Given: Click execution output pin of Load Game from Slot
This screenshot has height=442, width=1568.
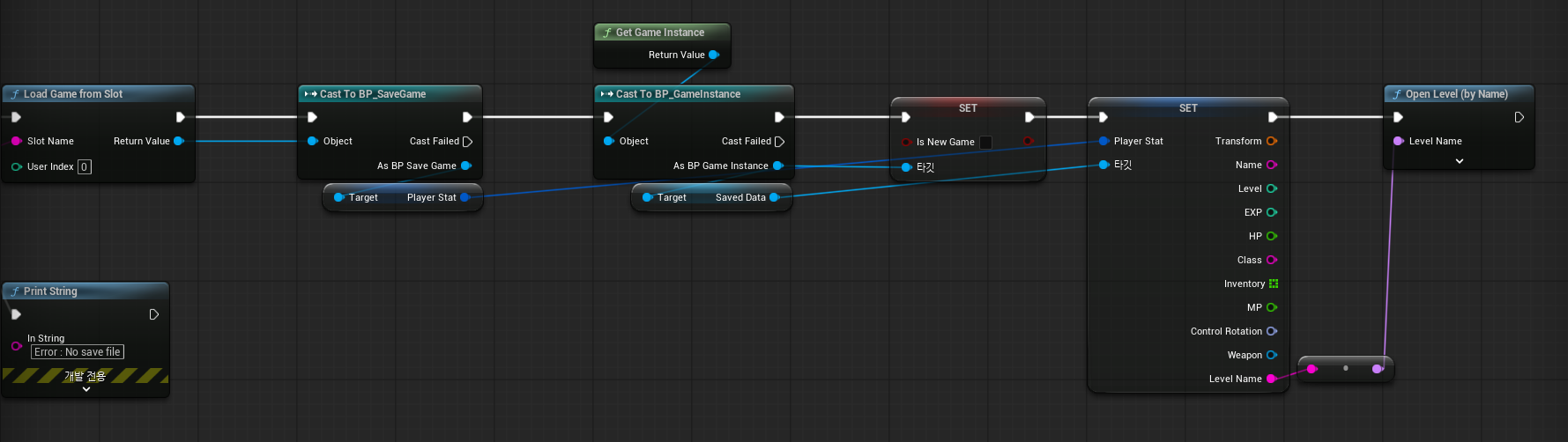Looking at the screenshot, I should click(180, 117).
